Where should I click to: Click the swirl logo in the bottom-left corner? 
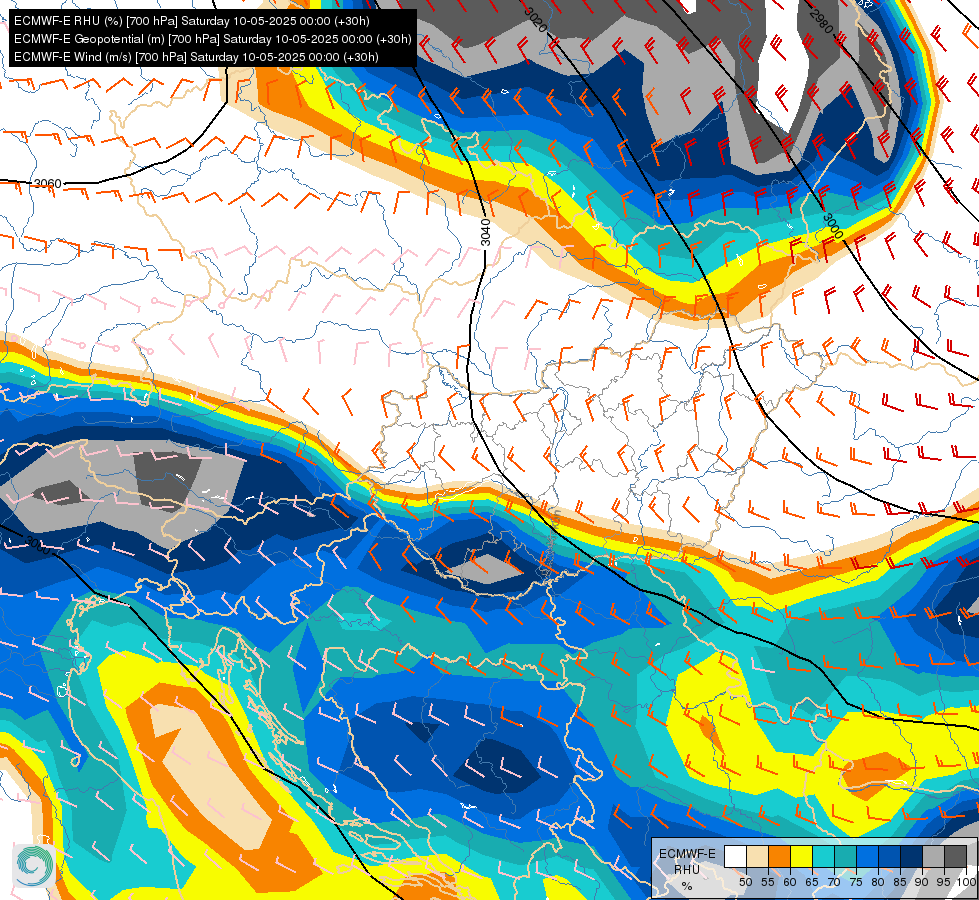pos(32,866)
